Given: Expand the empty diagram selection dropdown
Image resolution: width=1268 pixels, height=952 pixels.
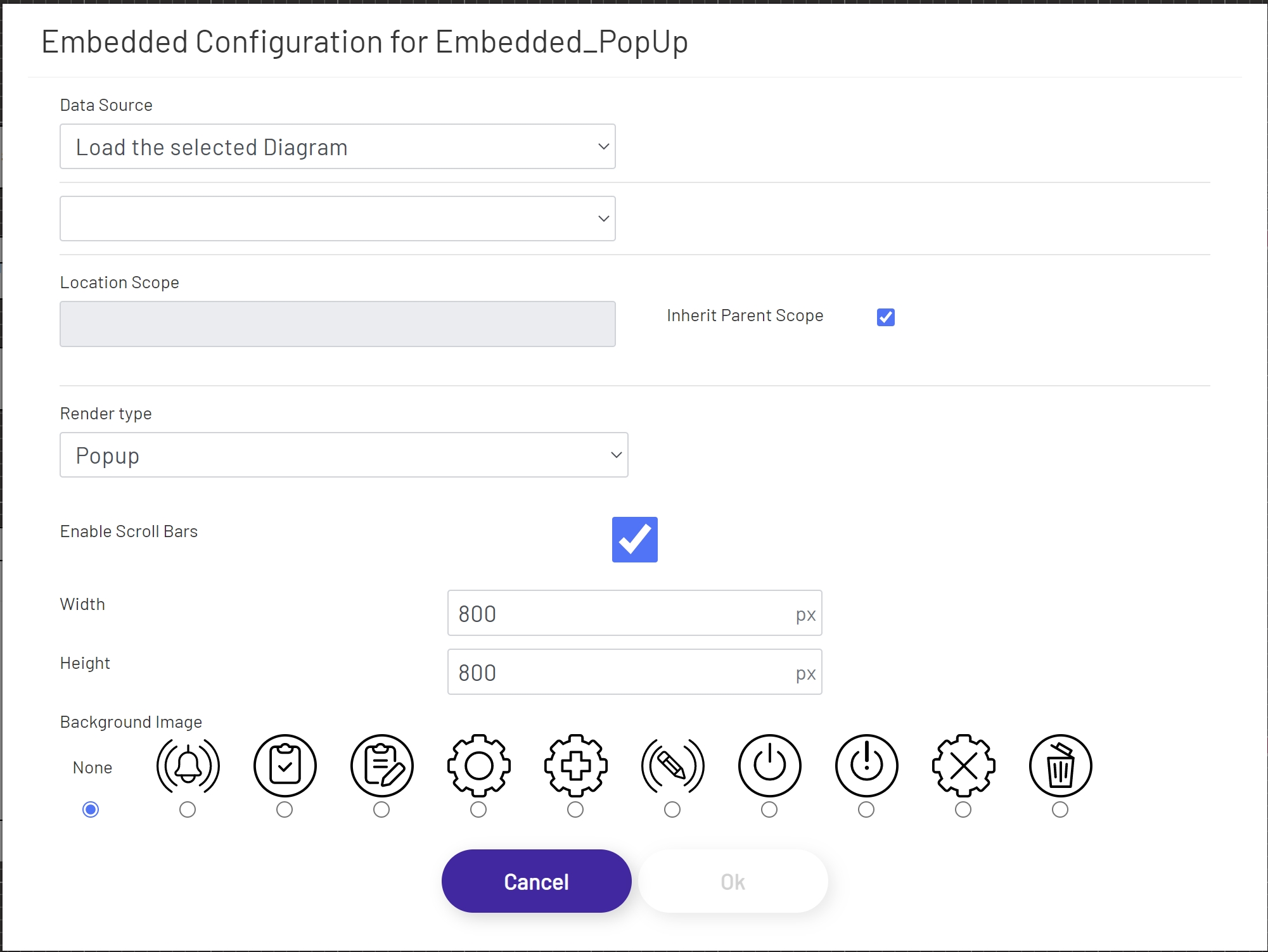Looking at the screenshot, I should (x=337, y=219).
